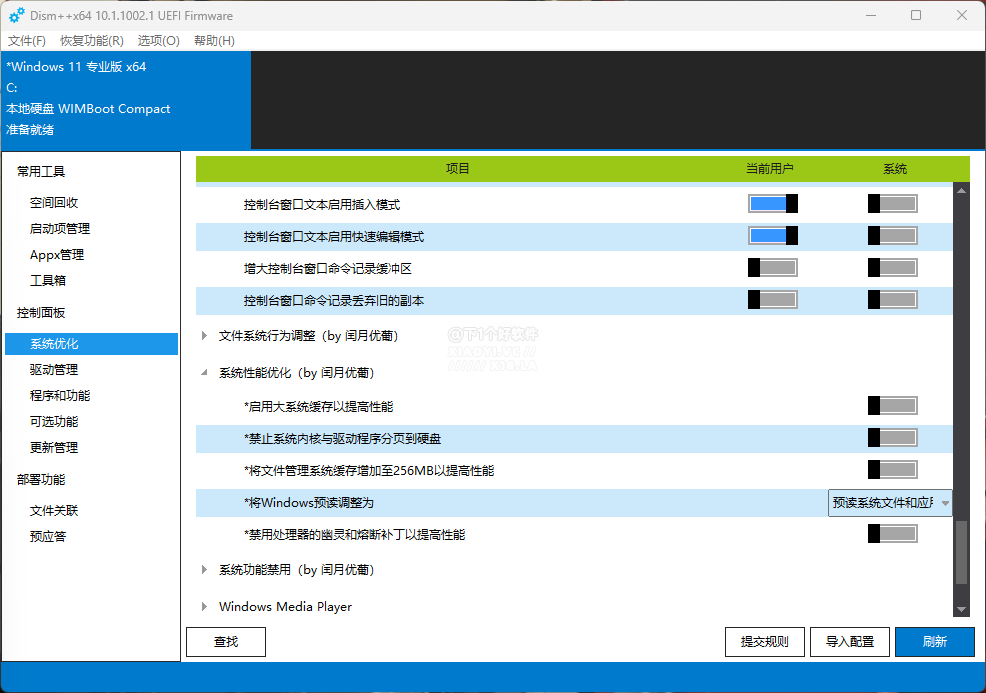Click the *将Windows预读调整为 row text
Viewport: 986px width, 693px height.
tap(309, 503)
